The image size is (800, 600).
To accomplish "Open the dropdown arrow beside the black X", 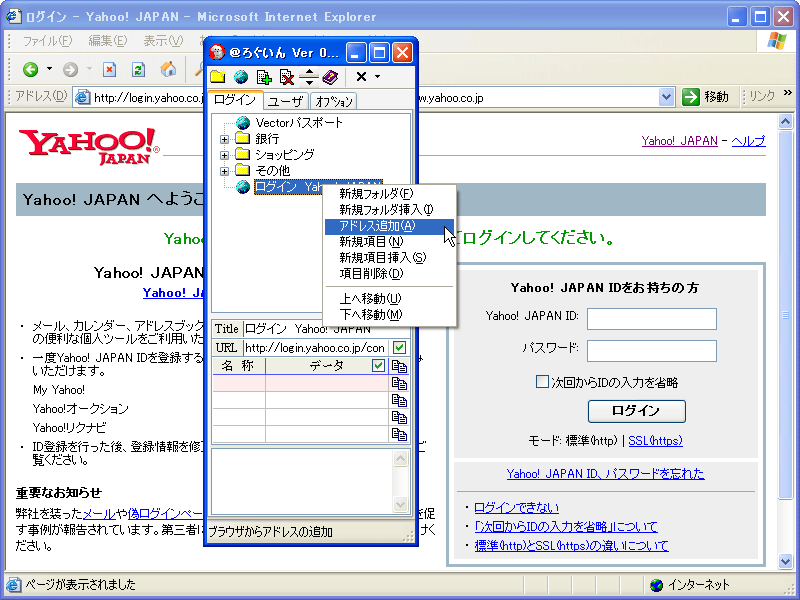I will tap(378, 77).
